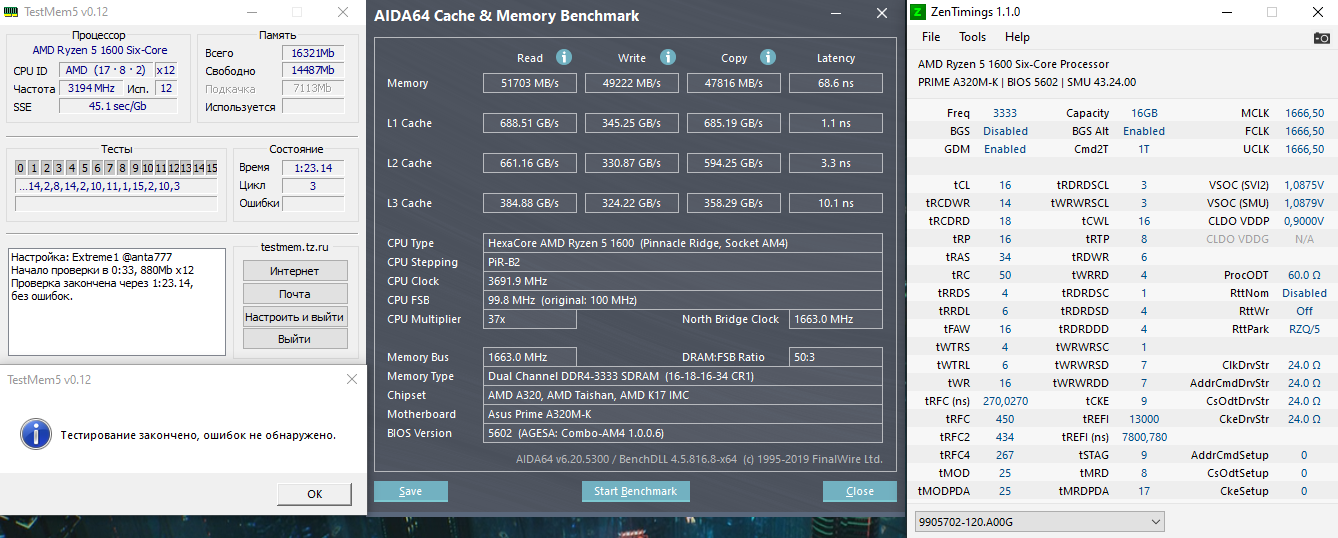Click the test sequence field in Тесты

(x=116, y=186)
